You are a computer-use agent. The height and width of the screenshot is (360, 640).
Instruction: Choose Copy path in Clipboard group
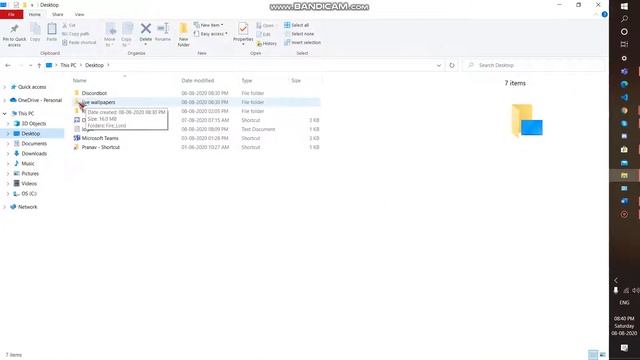pos(76,34)
